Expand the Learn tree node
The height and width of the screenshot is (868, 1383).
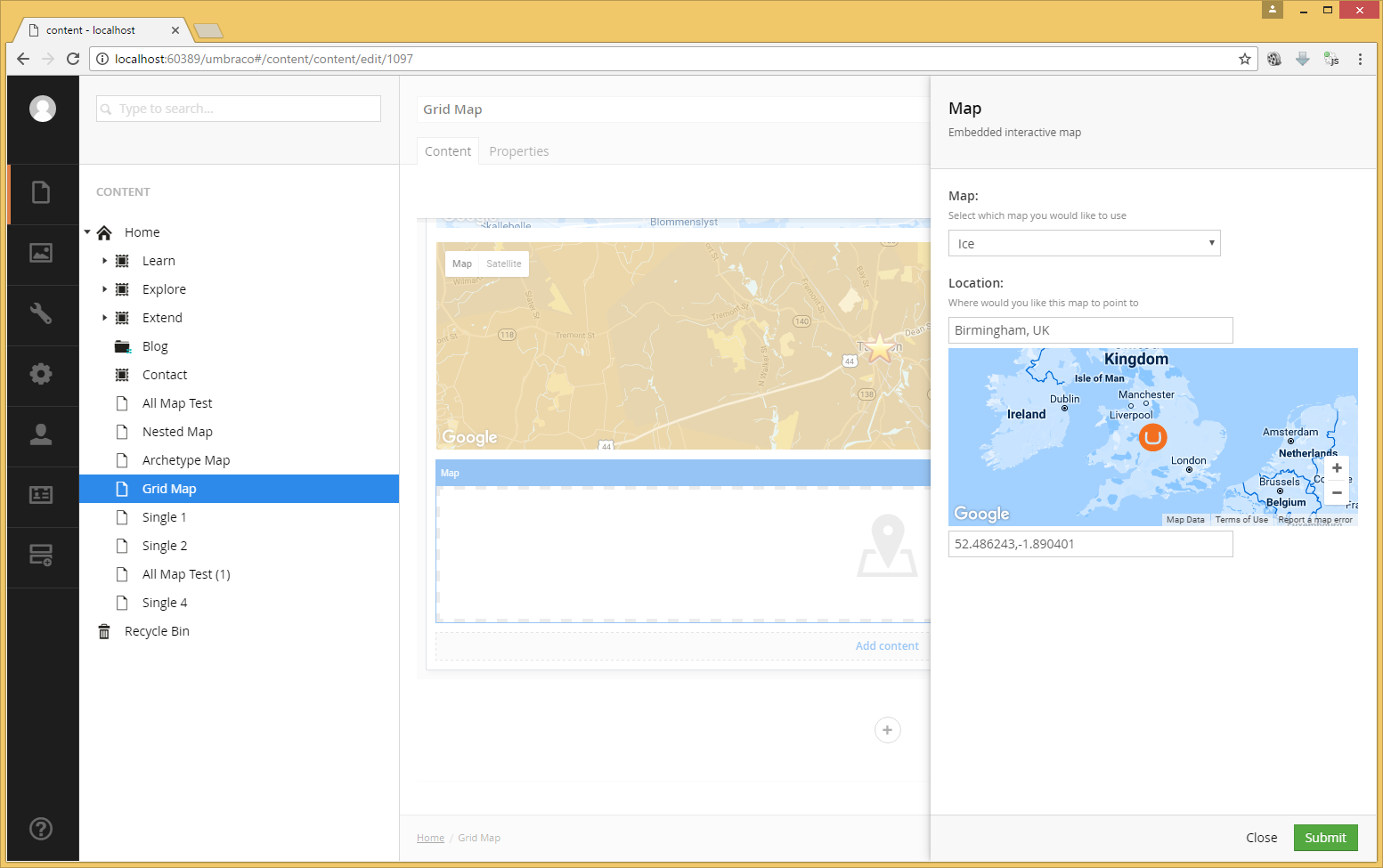(104, 261)
